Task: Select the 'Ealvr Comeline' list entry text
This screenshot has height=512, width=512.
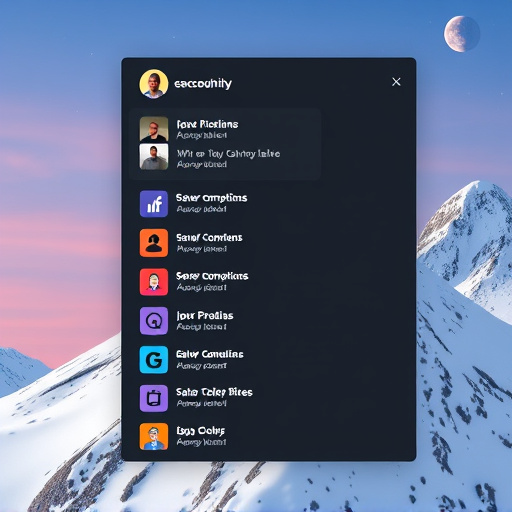Action: [210, 354]
